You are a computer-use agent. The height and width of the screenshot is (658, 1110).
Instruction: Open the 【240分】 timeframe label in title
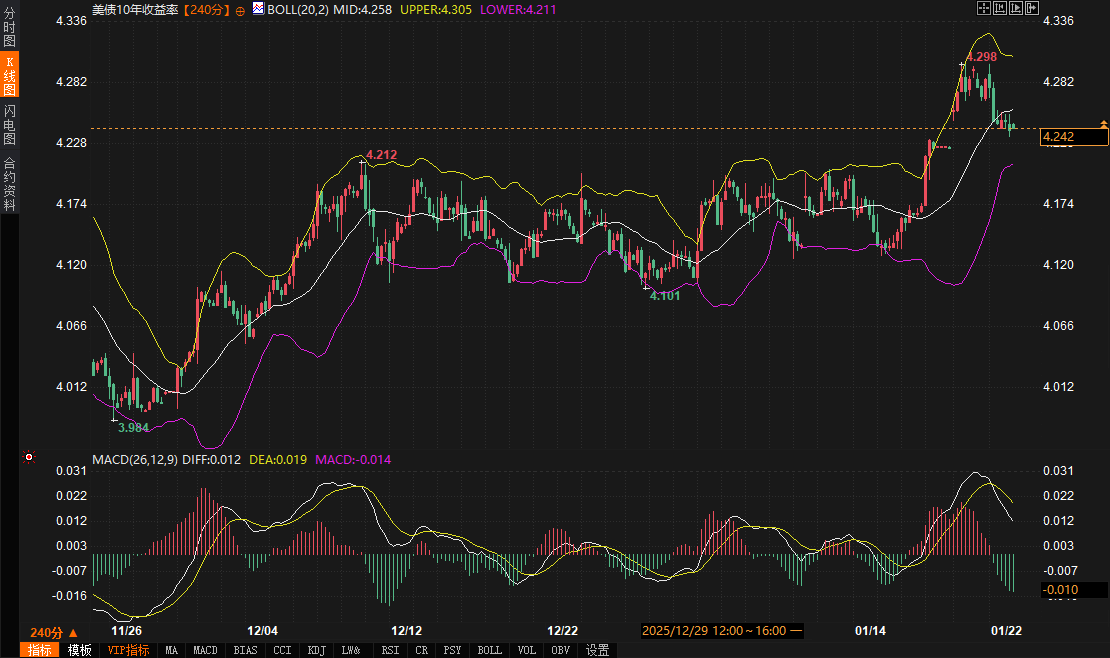207,9
